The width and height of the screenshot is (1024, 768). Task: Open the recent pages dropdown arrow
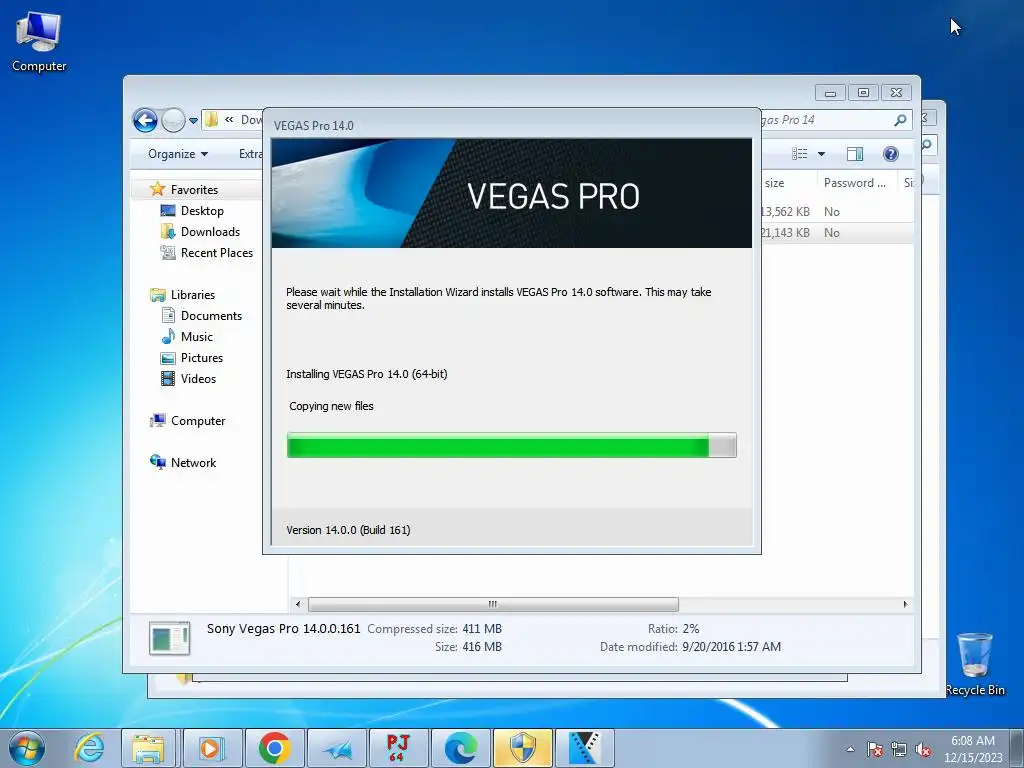[x=193, y=121]
